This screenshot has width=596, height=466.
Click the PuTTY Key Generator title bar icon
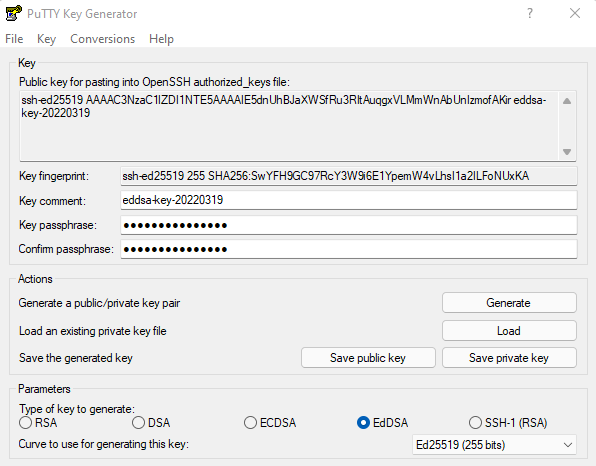click(x=13, y=13)
